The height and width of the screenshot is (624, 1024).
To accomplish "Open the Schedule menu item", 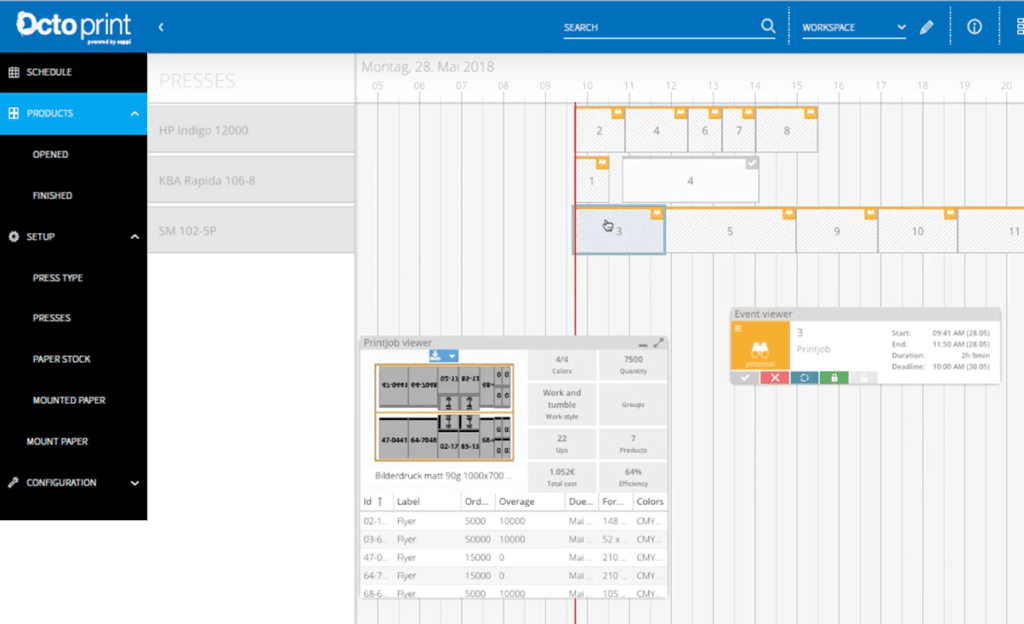I will (x=49, y=72).
